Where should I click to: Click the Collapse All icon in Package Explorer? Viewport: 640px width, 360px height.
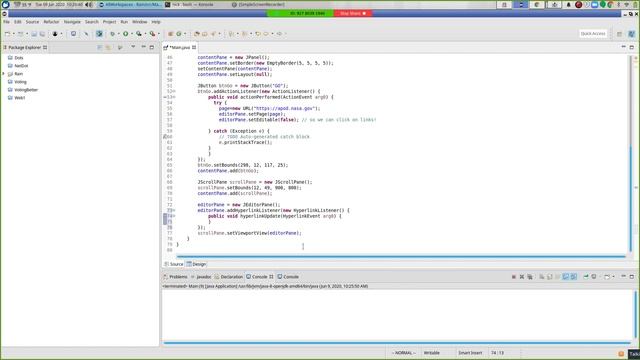[x=100, y=47]
